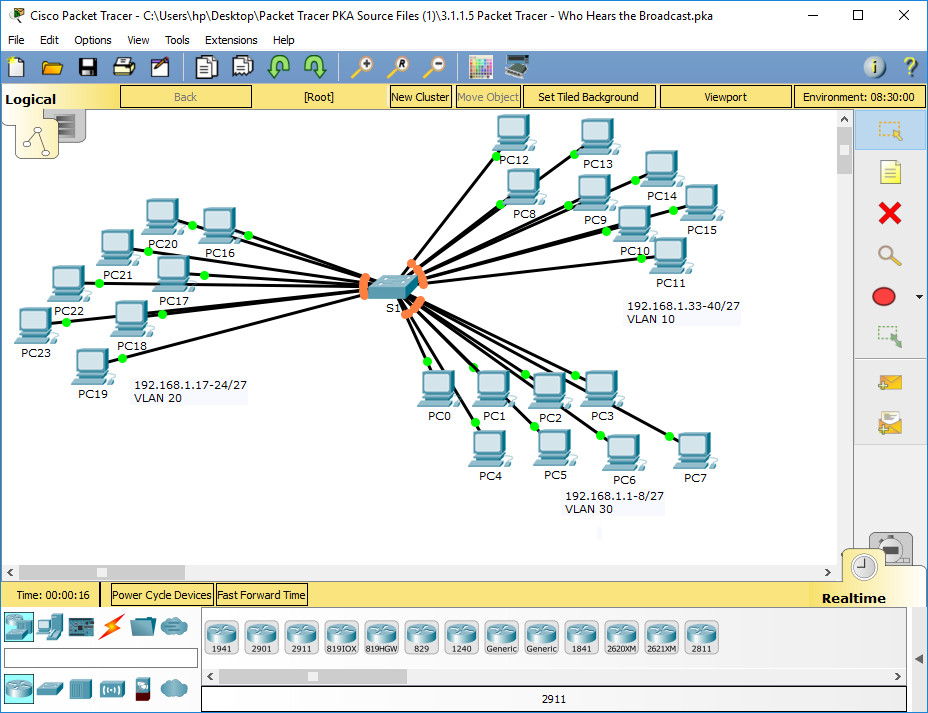Open the Custom Devices Dialog
Image resolution: width=928 pixels, height=713 pixels.
click(517, 67)
